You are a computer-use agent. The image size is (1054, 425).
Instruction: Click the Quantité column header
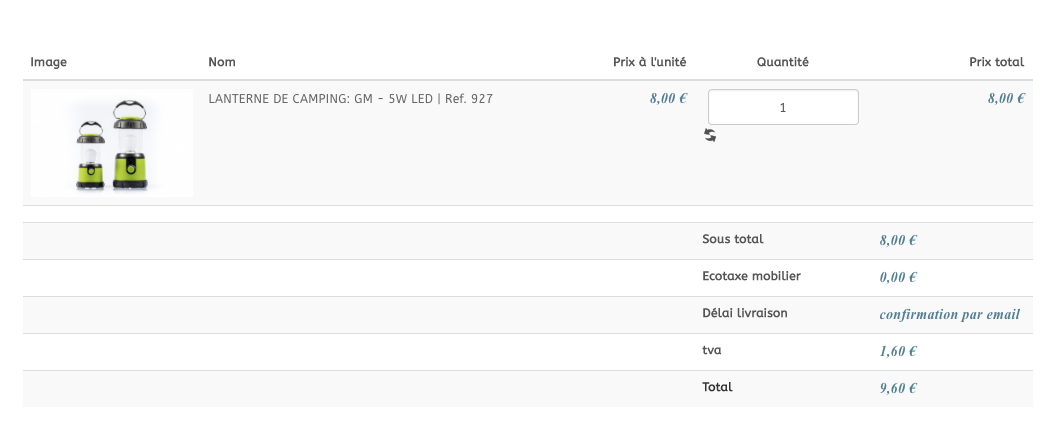(x=782, y=62)
